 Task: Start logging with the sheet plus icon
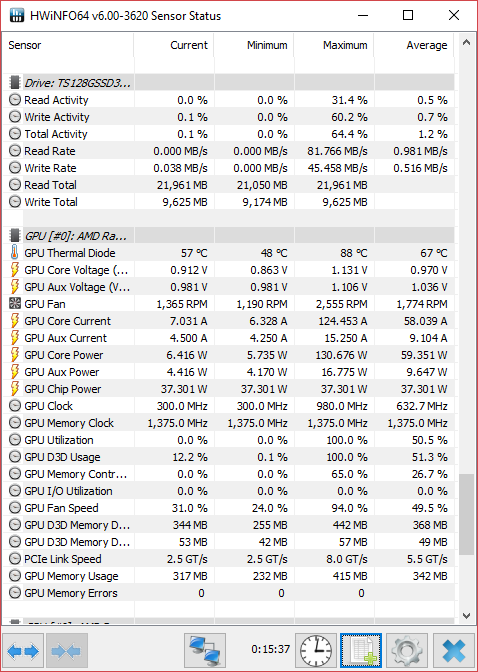click(361, 651)
